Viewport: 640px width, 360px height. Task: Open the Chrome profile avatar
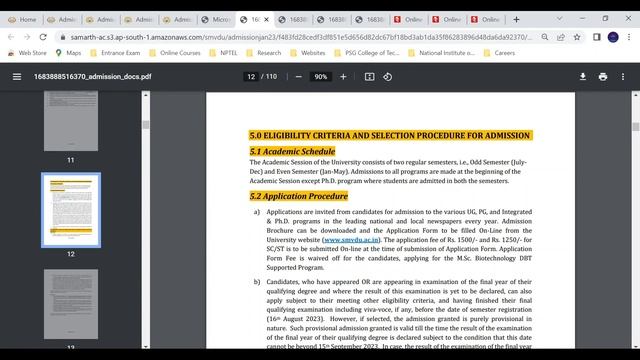tap(613, 37)
